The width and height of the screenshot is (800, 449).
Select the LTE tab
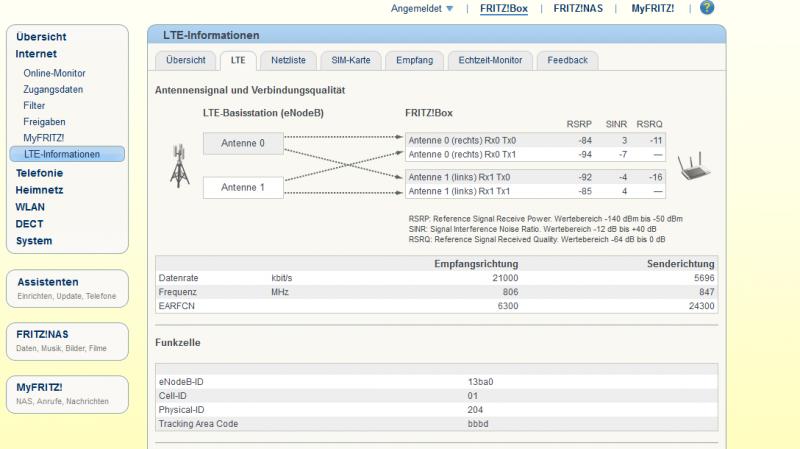point(238,60)
